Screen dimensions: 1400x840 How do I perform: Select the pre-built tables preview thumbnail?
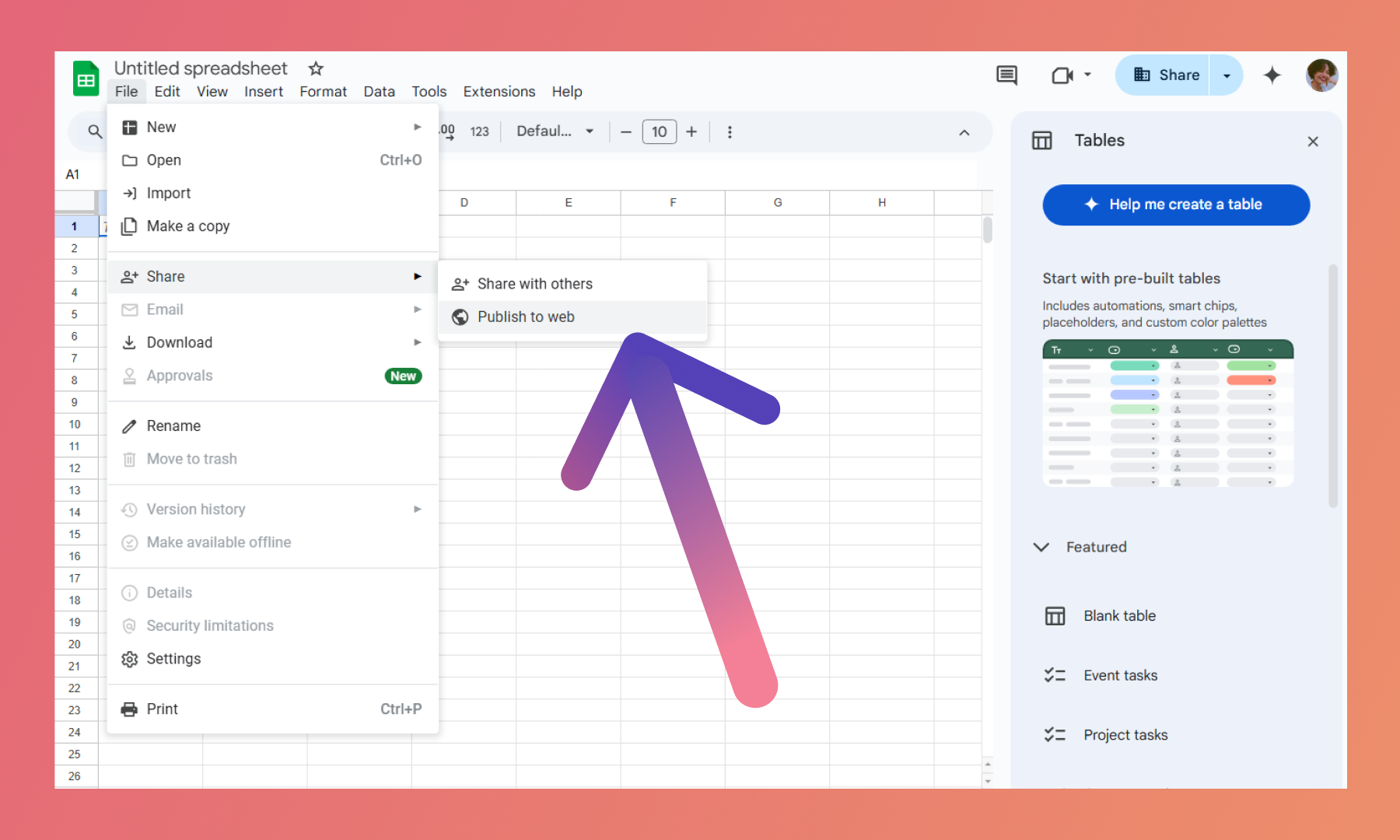(x=1167, y=414)
